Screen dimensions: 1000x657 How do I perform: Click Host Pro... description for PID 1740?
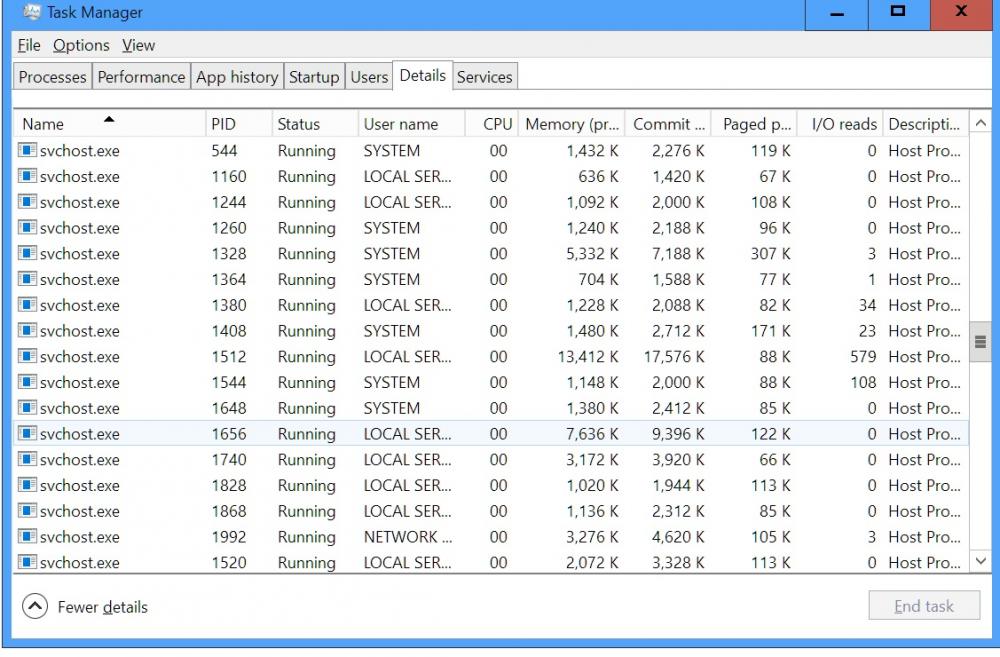[924, 459]
